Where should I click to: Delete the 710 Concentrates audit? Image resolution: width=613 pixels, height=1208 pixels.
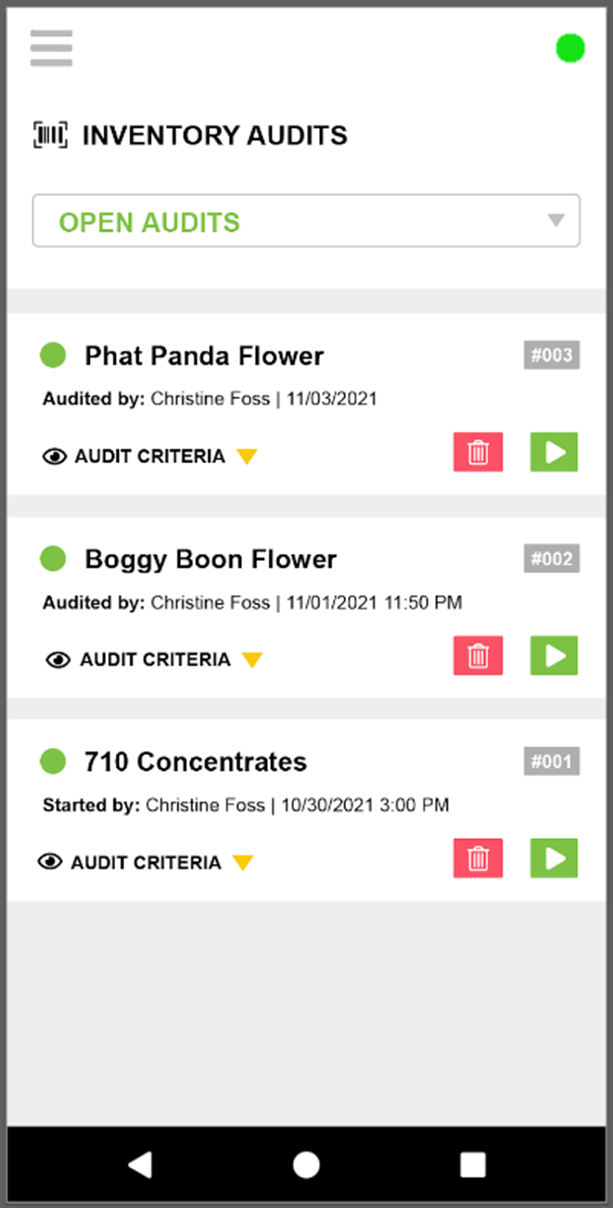coord(478,859)
